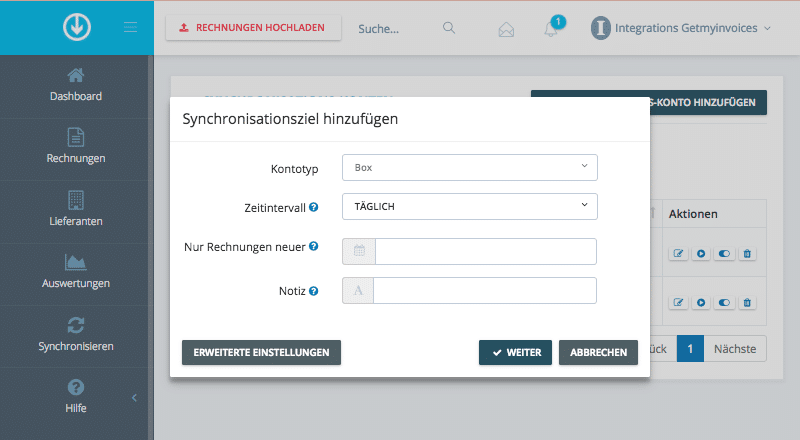Click the WEITER button
The image size is (800, 440).
(x=515, y=352)
